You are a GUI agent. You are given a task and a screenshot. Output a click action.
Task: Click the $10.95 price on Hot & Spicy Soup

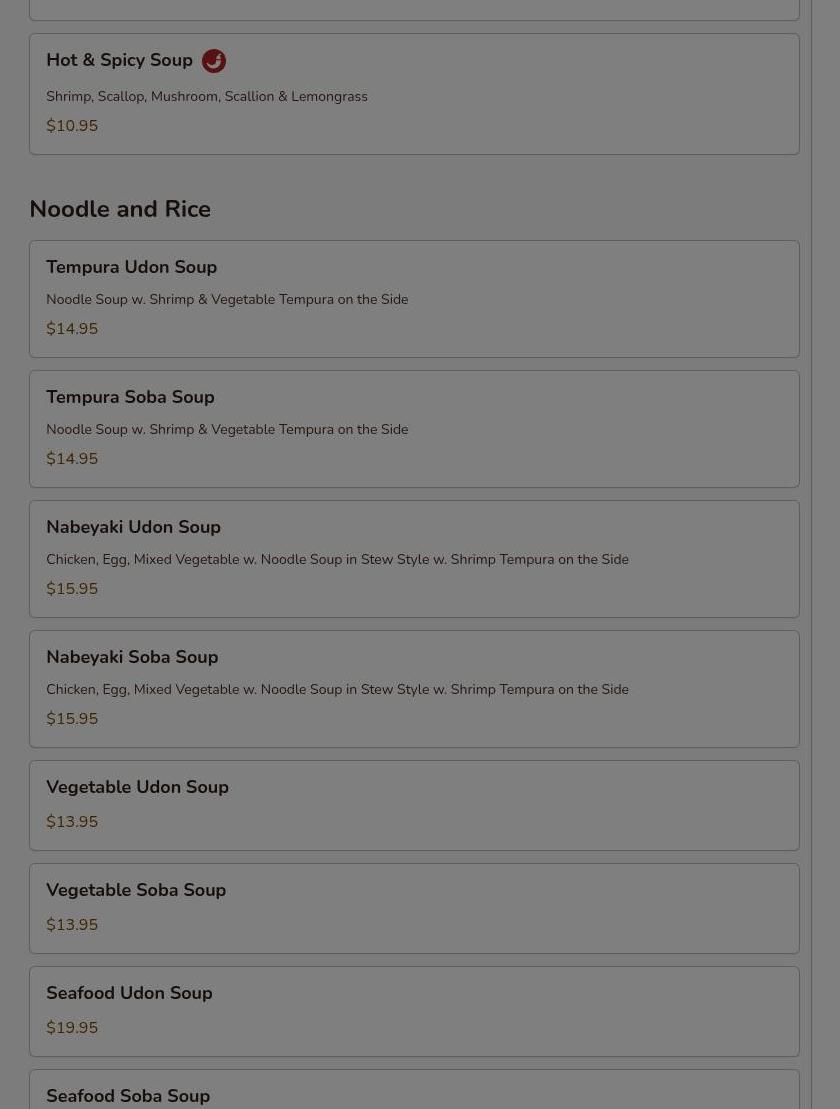72,126
